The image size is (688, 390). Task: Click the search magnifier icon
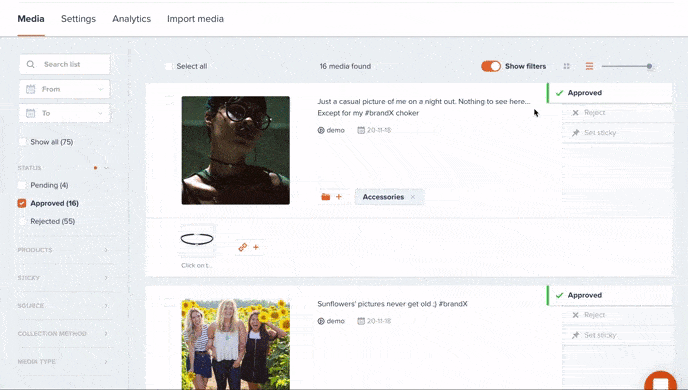point(30,64)
